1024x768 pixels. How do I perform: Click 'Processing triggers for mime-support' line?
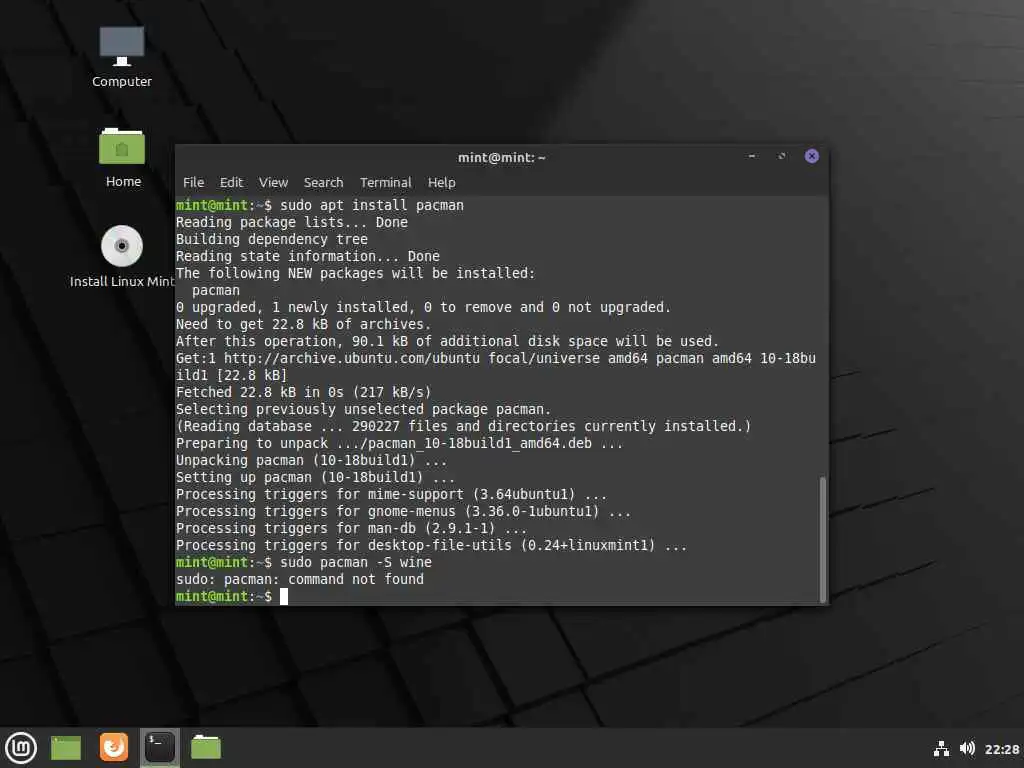pyautogui.click(x=391, y=494)
